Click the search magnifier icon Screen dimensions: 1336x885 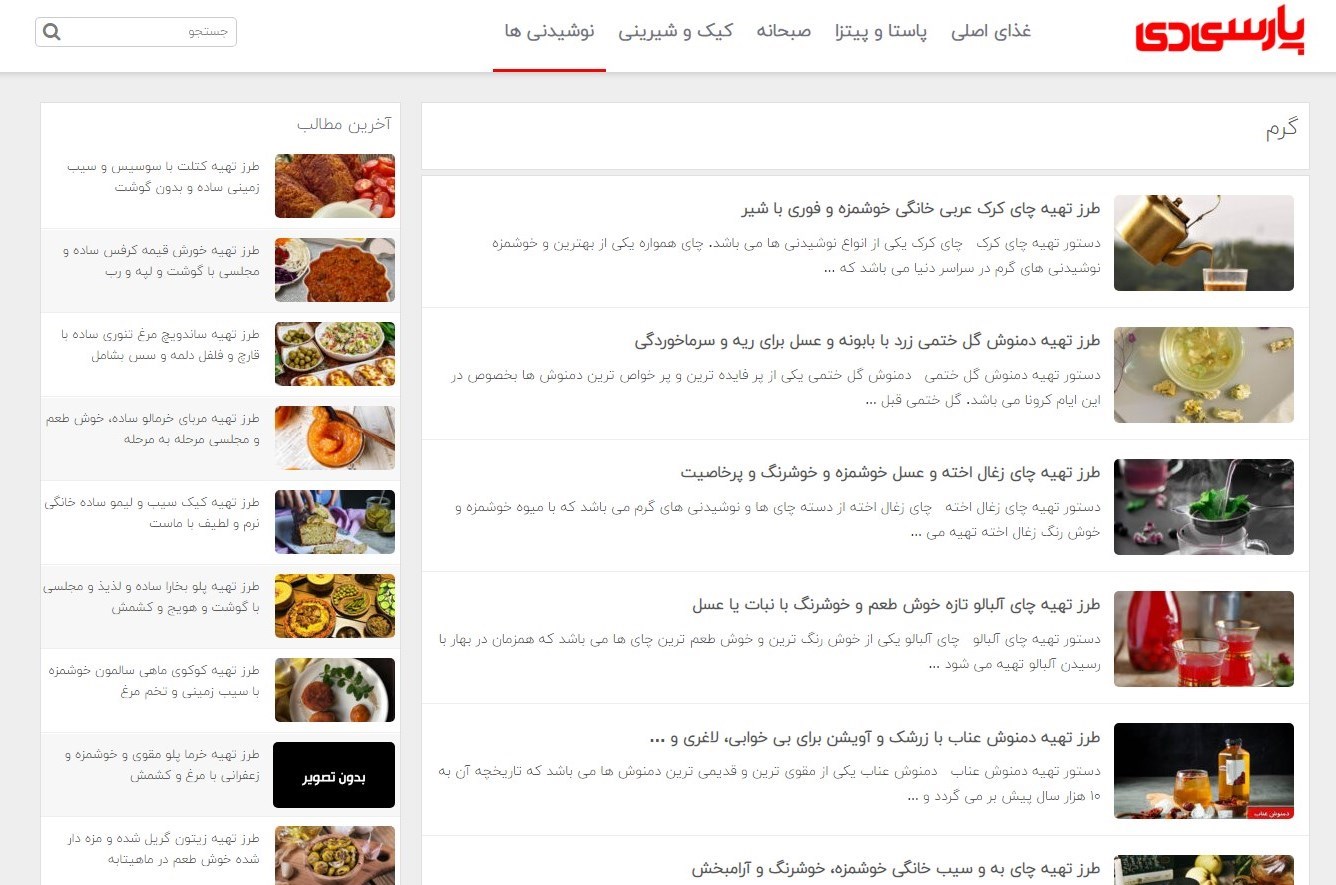[52, 32]
